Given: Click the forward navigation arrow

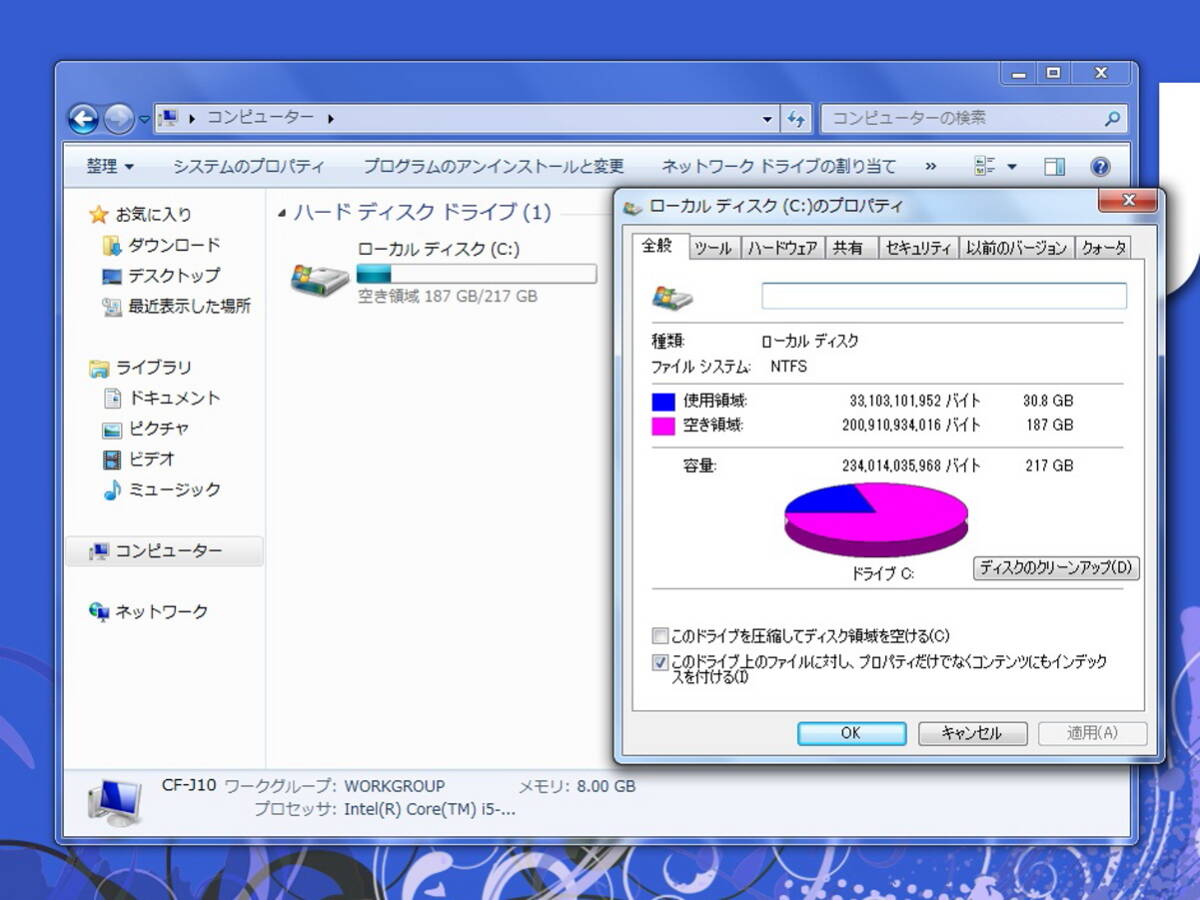Looking at the screenshot, I should (118, 119).
